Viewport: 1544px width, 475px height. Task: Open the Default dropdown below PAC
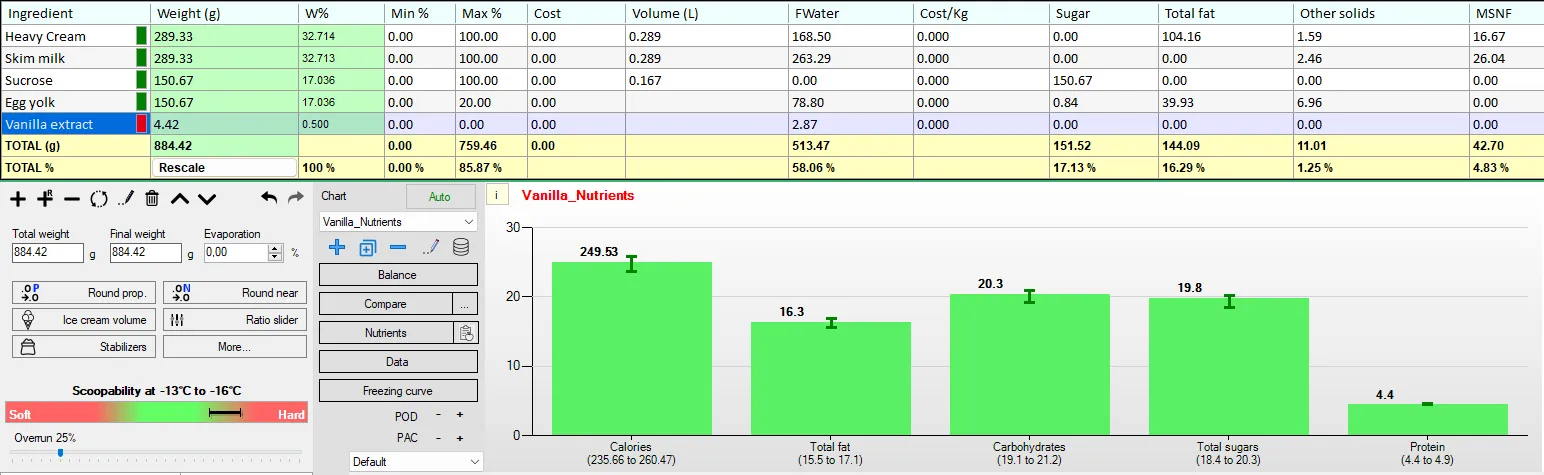pos(416,462)
